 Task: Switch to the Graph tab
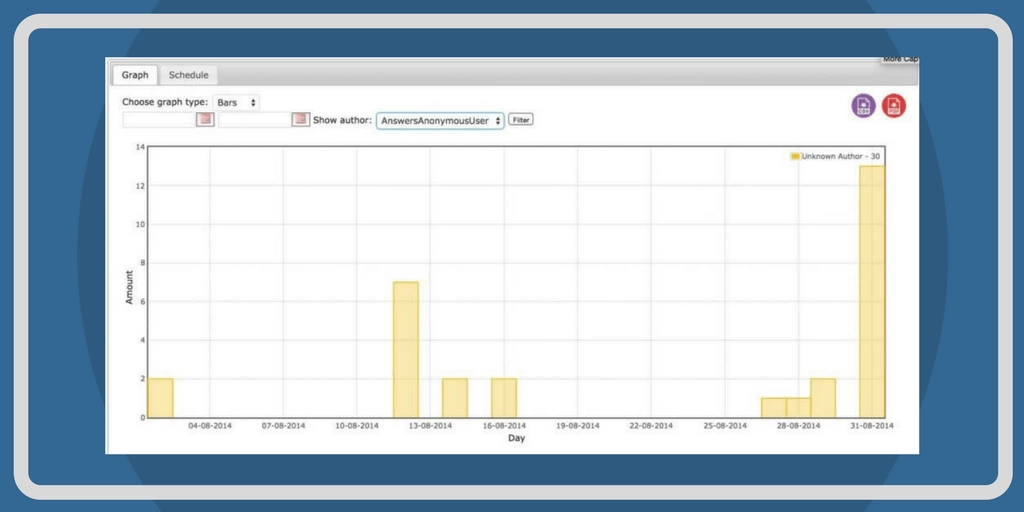[135, 75]
